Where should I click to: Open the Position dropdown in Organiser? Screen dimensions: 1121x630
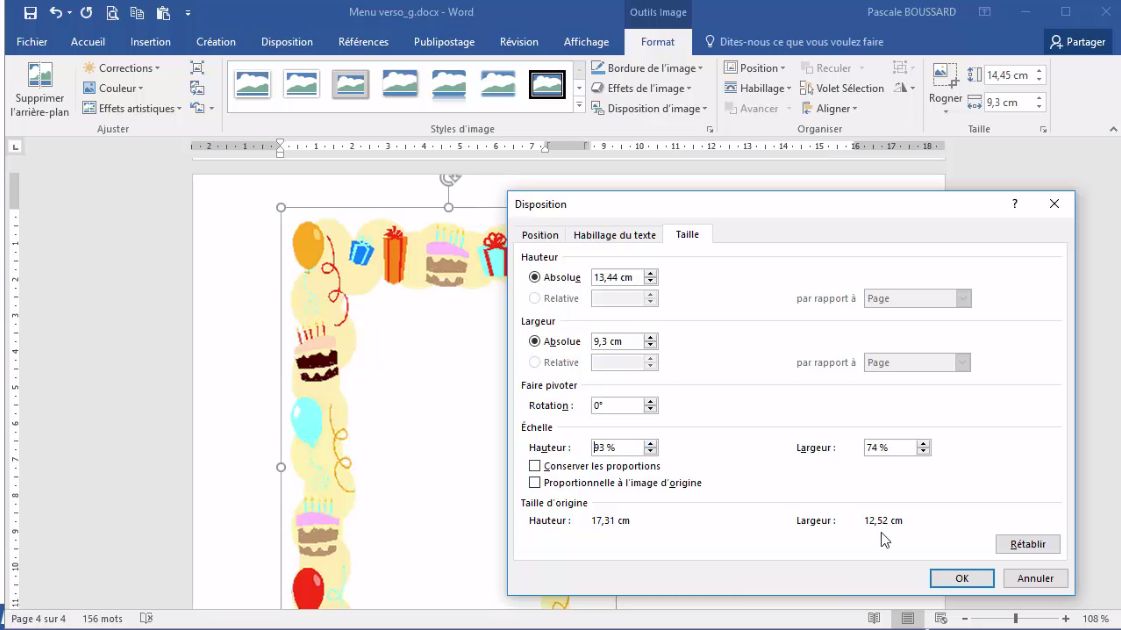coord(755,68)
